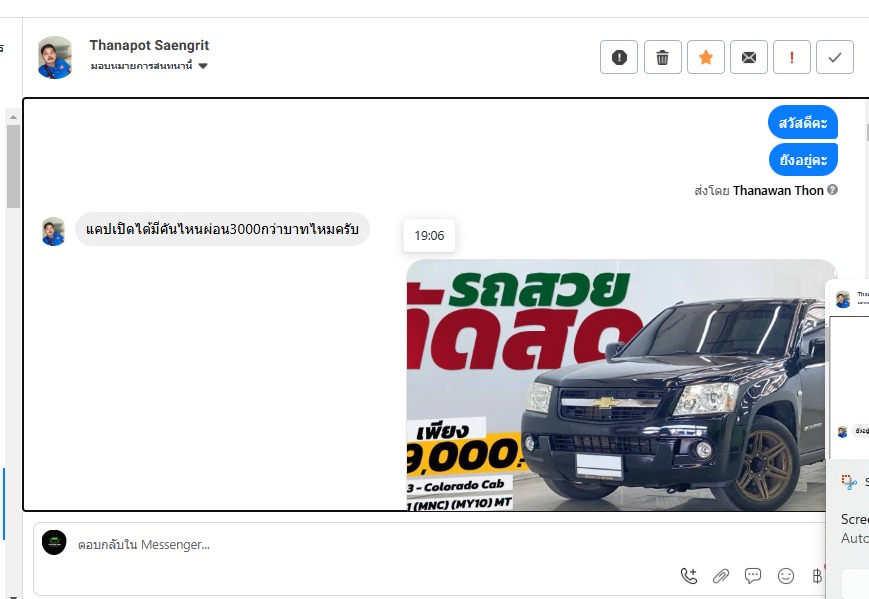
Task: Click the sent bubble "สวัสดีค่ะ"
Action: (802, 122)
